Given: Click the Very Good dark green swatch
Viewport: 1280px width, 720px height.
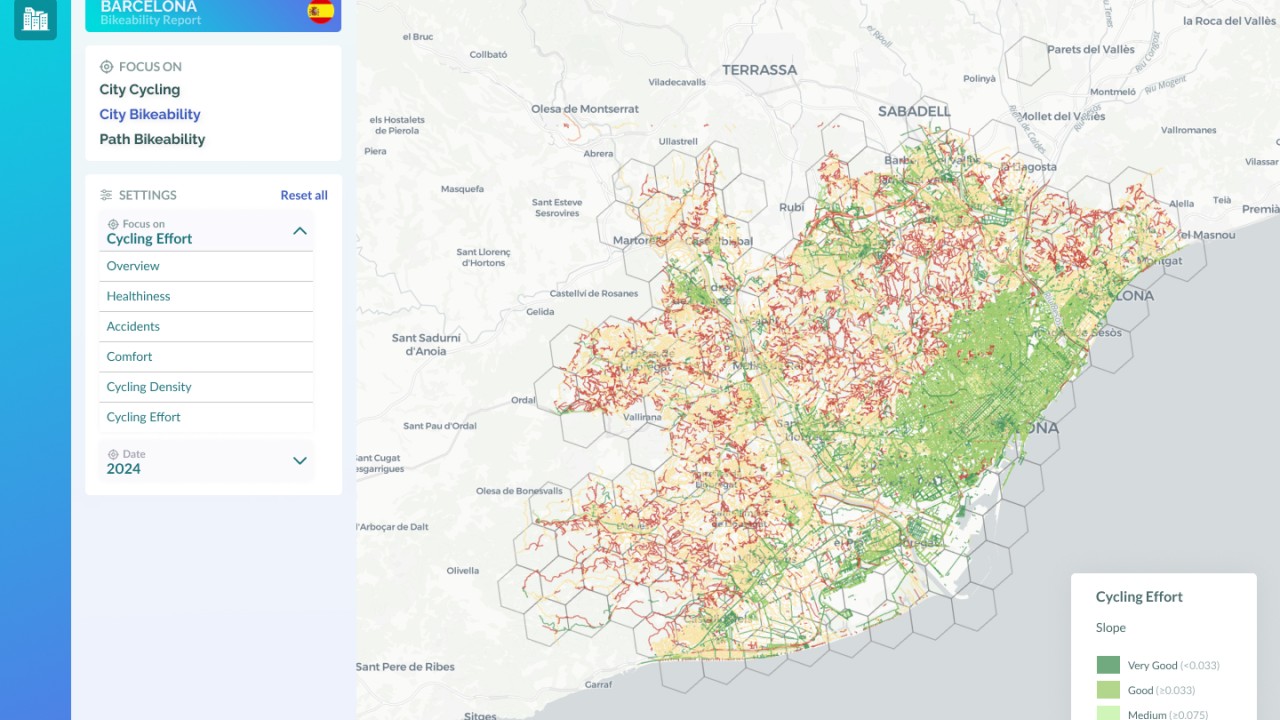Looking at the screenshot, I should (x=1108, y=665).
